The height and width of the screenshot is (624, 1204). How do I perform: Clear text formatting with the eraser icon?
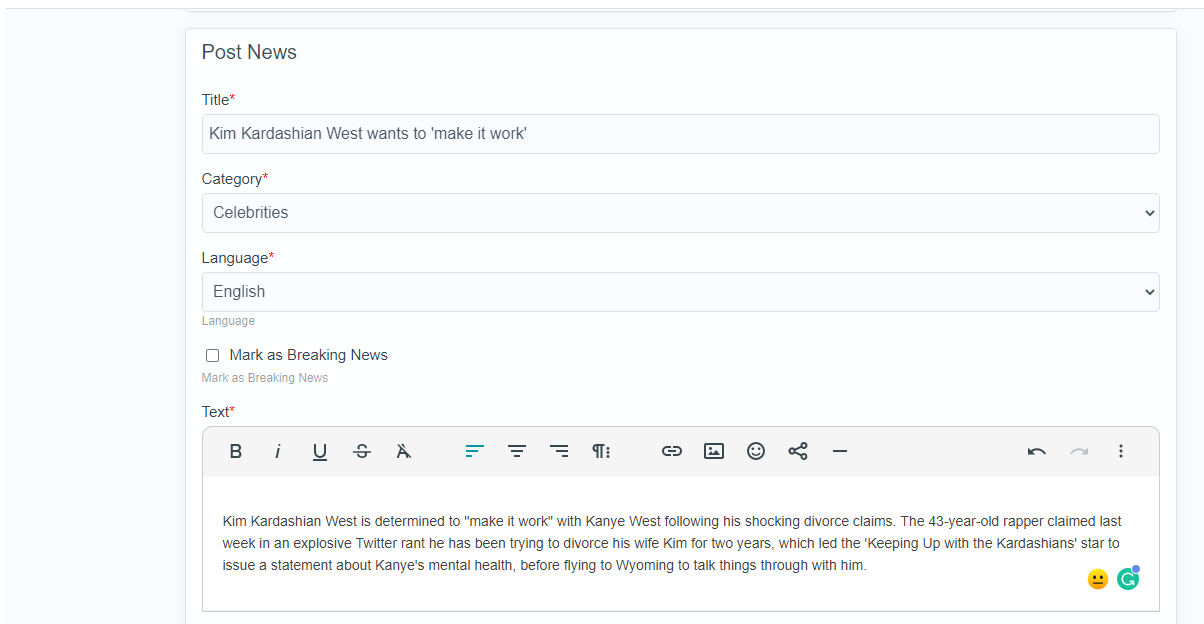click(404, 451)
